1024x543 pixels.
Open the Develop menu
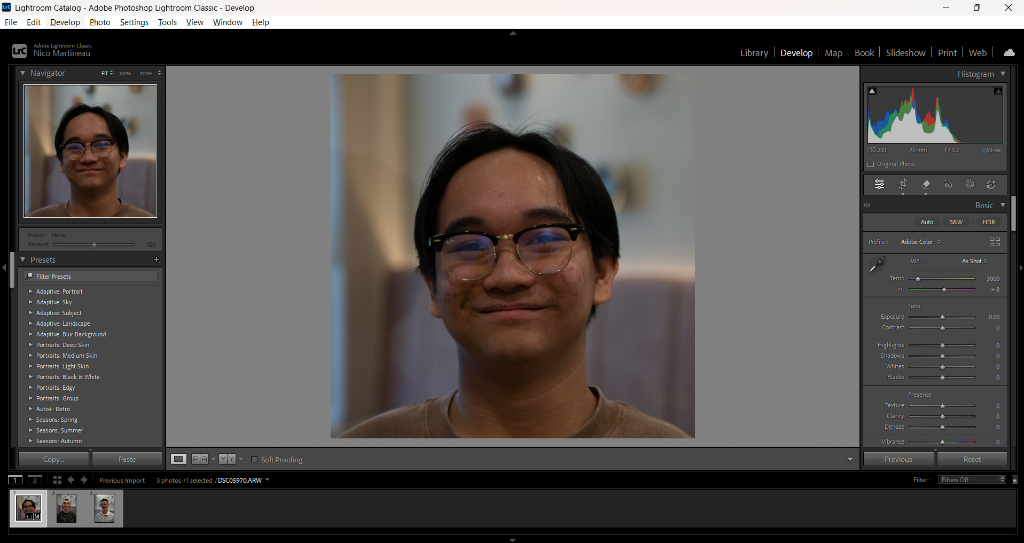[65, 22]
